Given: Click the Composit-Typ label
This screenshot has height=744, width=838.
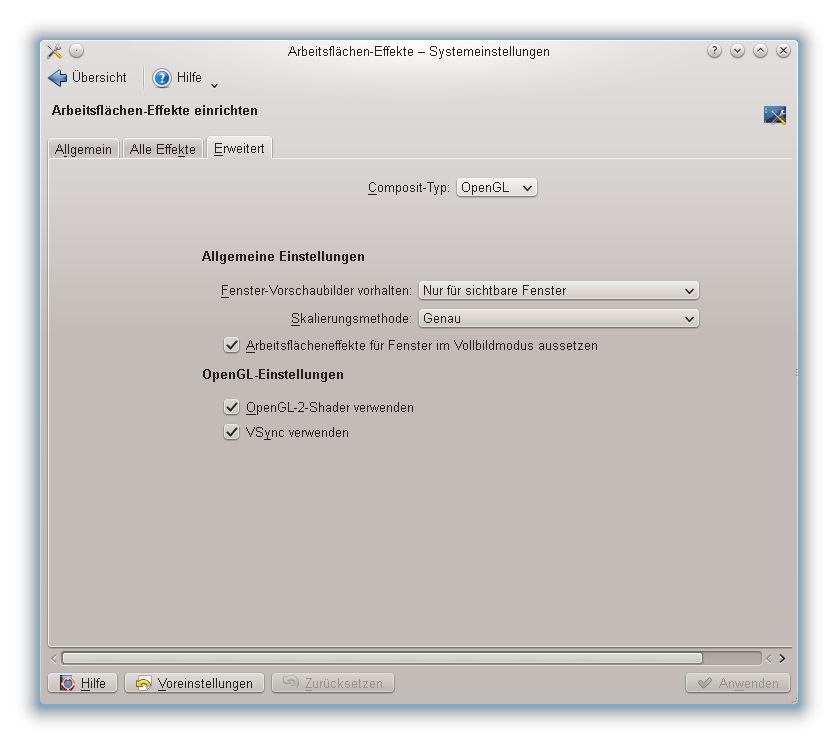Looking at the screenshot, I should [409, 188].
